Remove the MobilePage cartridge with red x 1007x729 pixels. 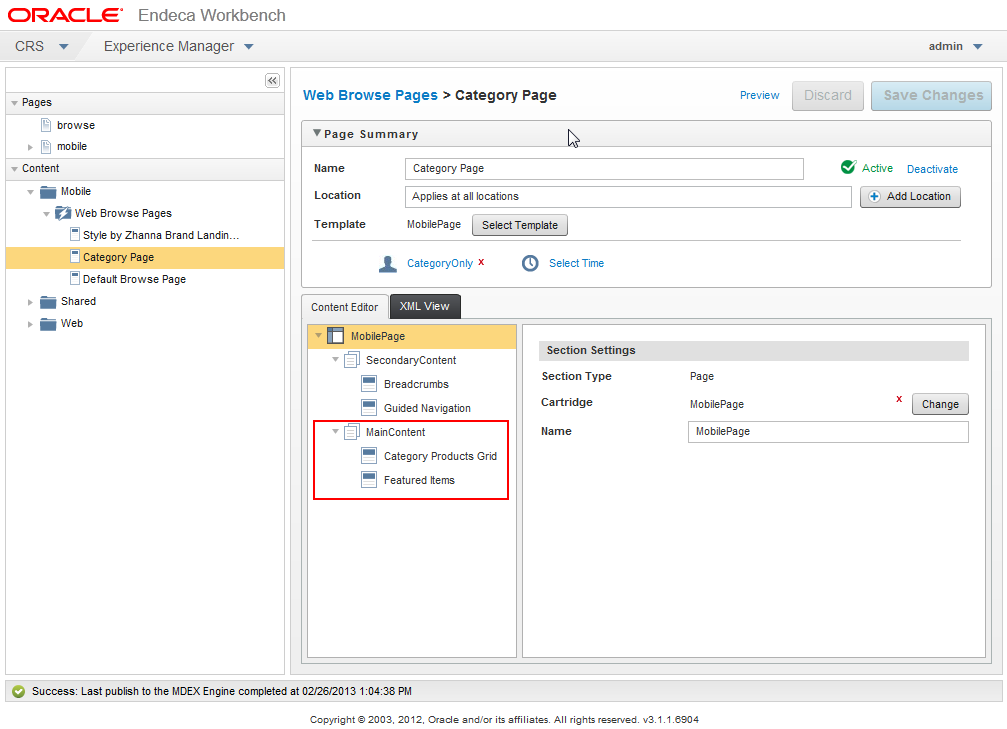pos(899,399)
